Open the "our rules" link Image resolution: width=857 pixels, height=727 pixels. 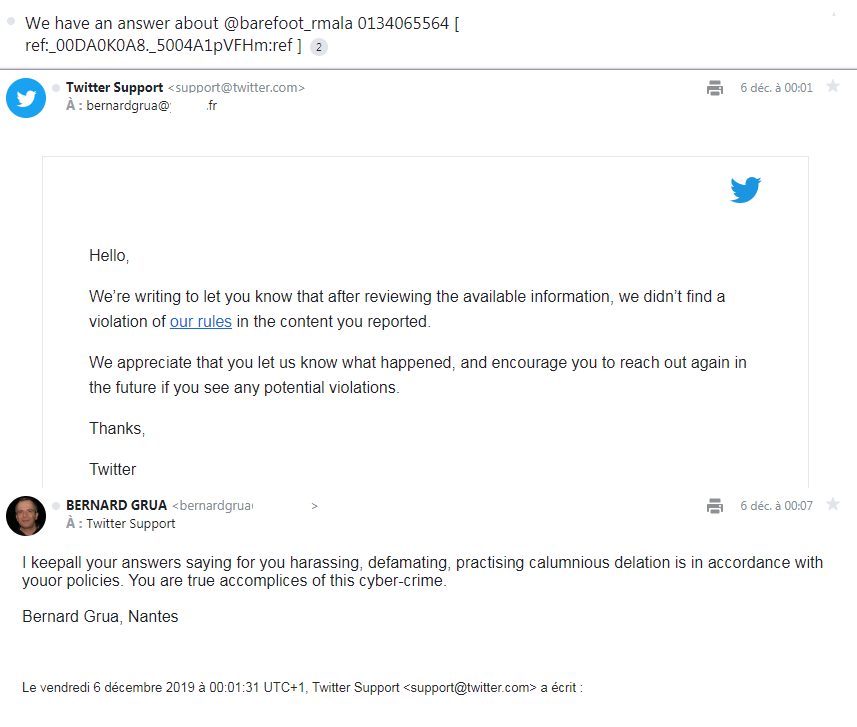[x=201, y=321]
